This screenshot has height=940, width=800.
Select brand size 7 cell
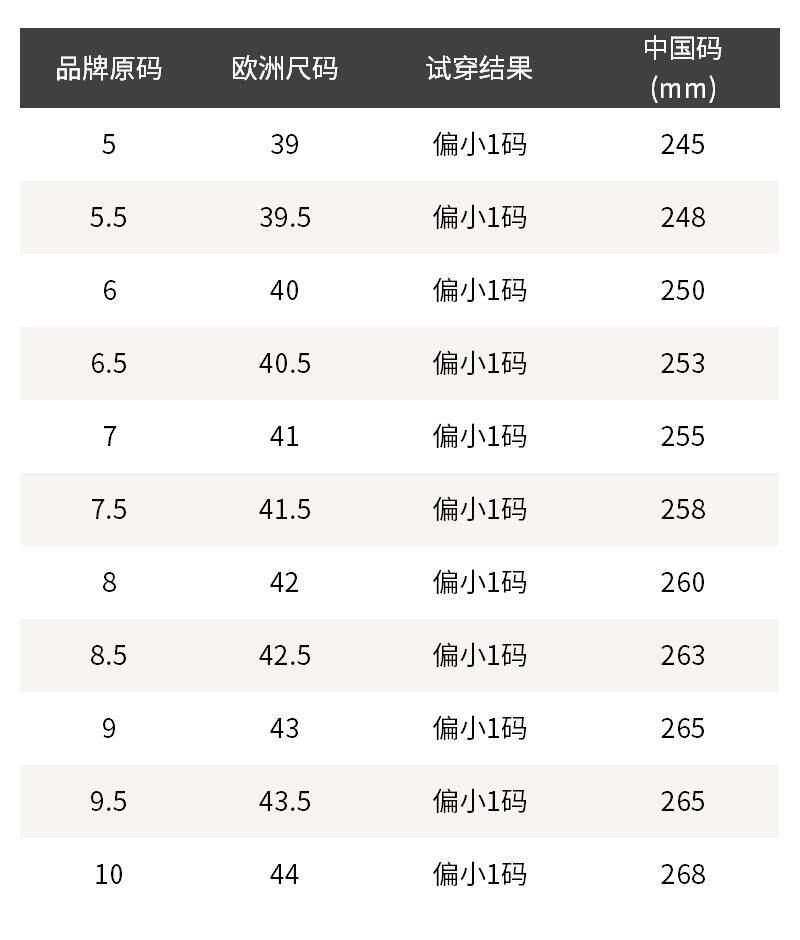(108, 437)
